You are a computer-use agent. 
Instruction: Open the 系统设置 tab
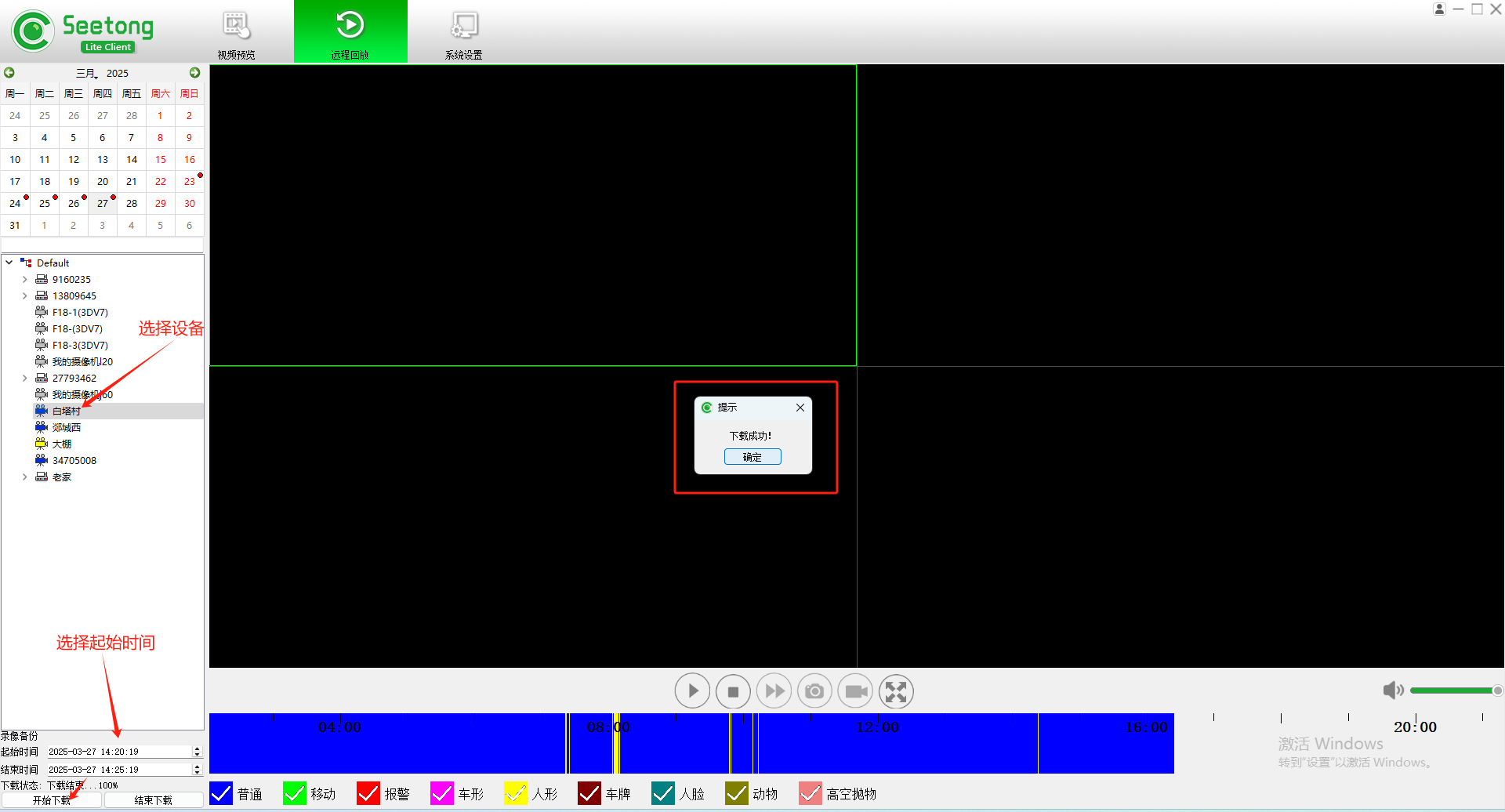tap(463, 33)
